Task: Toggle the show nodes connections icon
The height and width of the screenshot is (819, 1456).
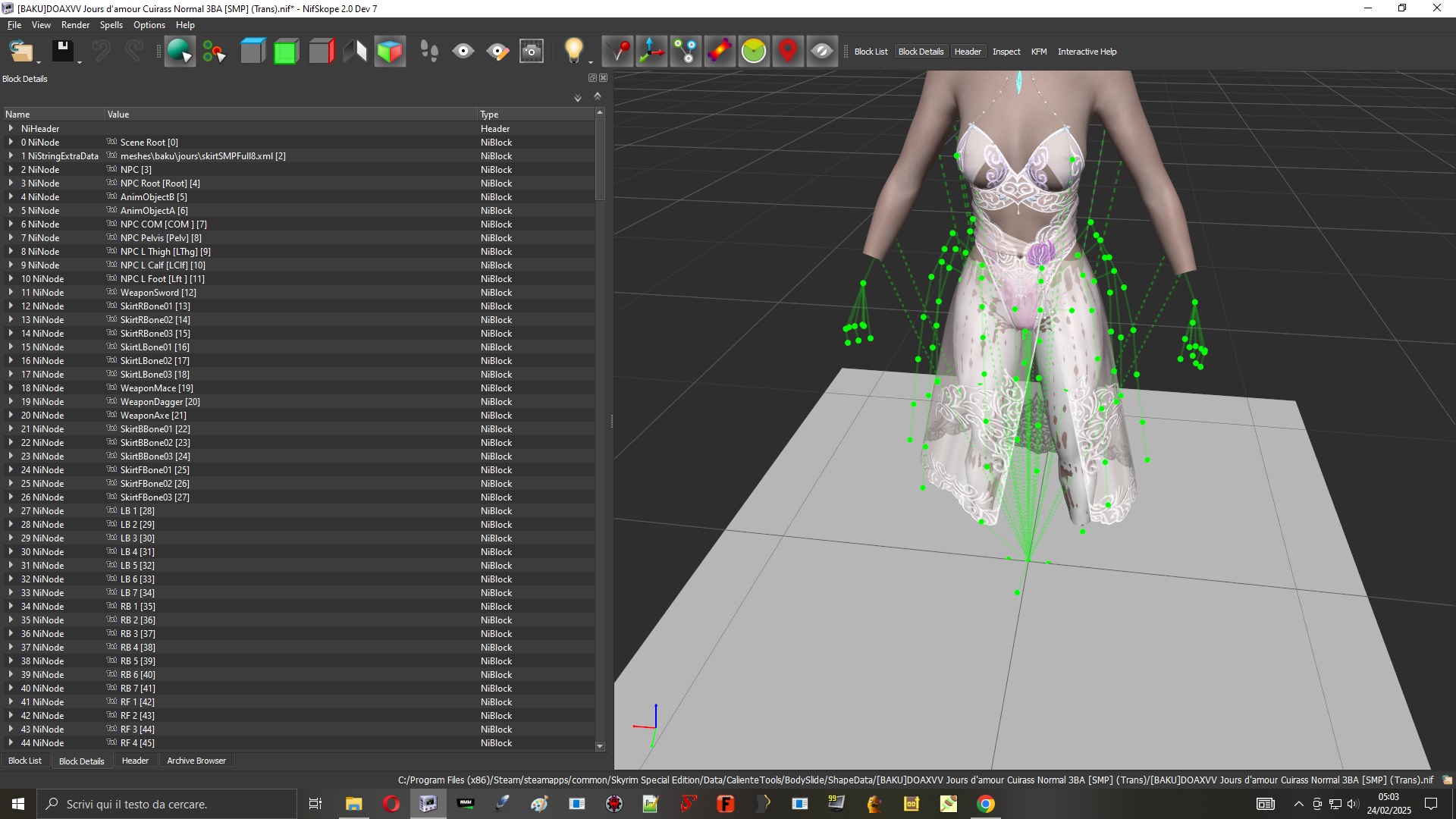Action: 686,52
